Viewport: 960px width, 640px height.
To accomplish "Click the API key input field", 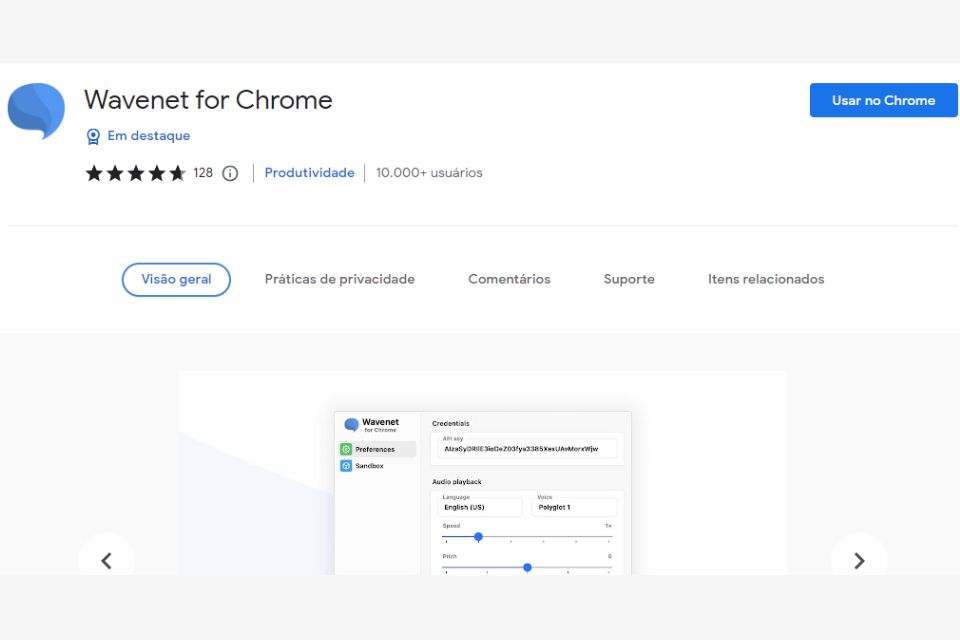I will (x=527, y=448).
